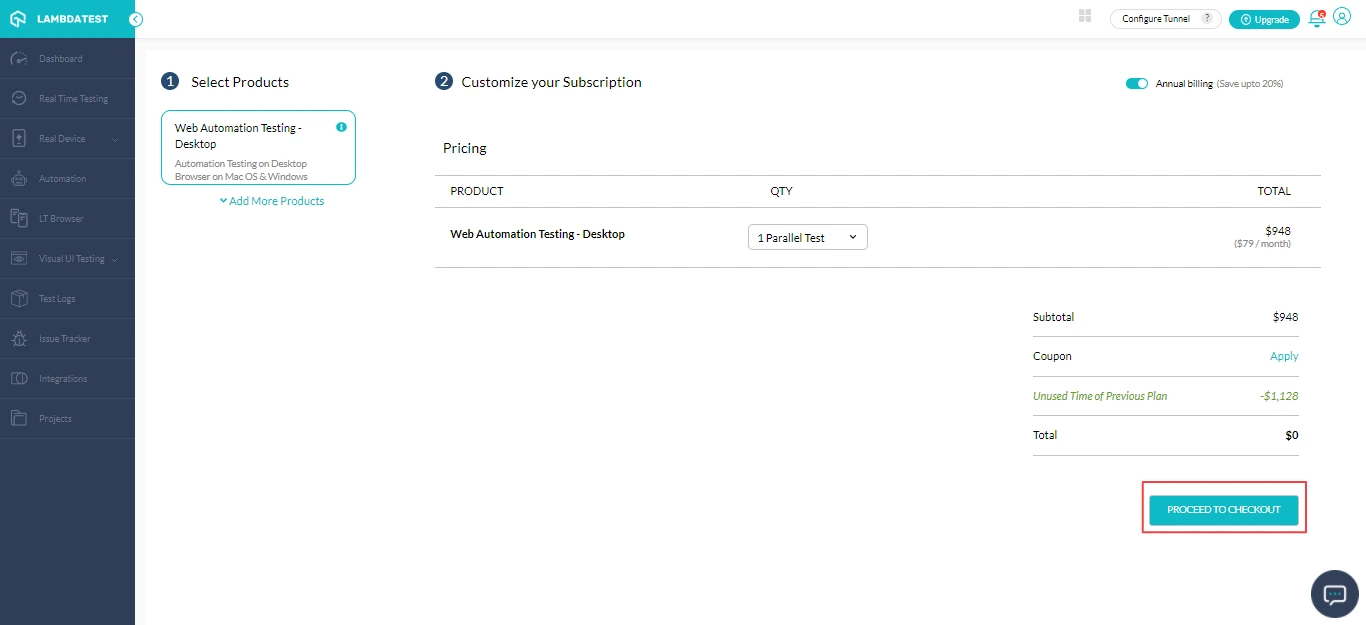The image size is (1366, 625).
Task: Open the notifications bell icon
Action: pos(1317,18)
